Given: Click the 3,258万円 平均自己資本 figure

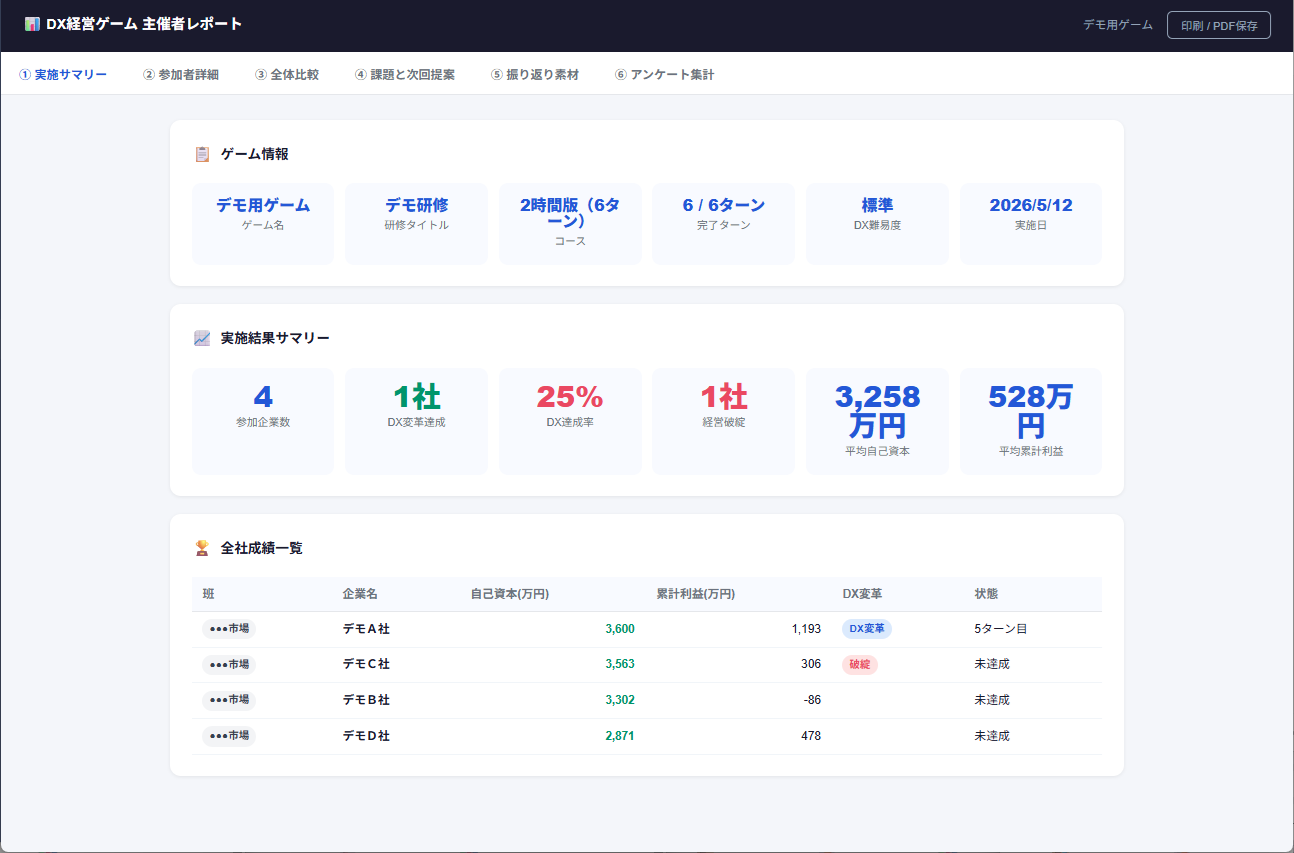Looking at the screenshot, I should [877, 411].
